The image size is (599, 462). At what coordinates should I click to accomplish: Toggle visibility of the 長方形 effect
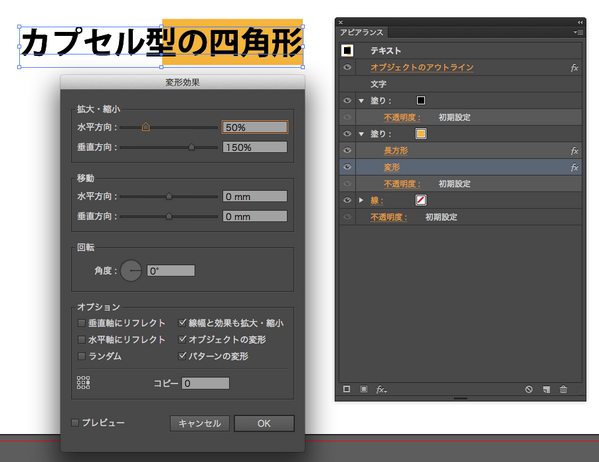[347, 150]
